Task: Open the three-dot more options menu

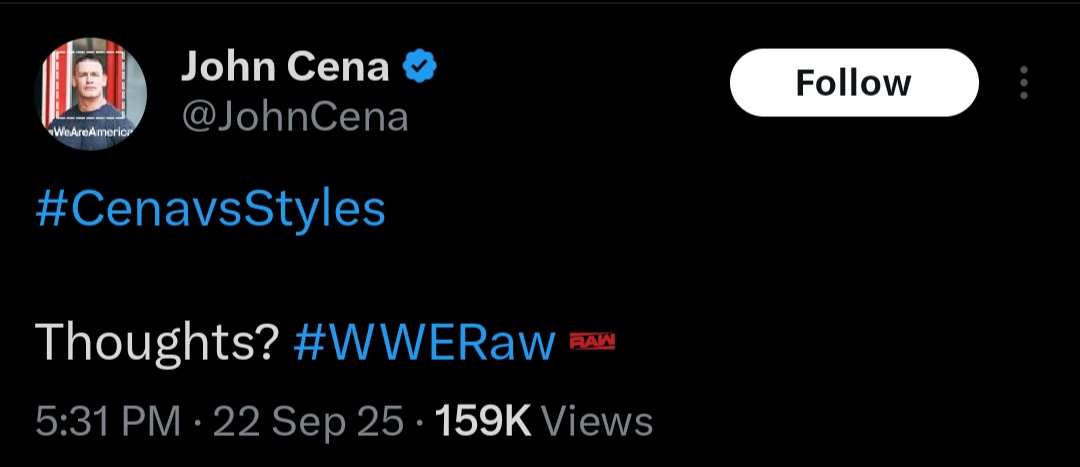Action: point(1023,83)
